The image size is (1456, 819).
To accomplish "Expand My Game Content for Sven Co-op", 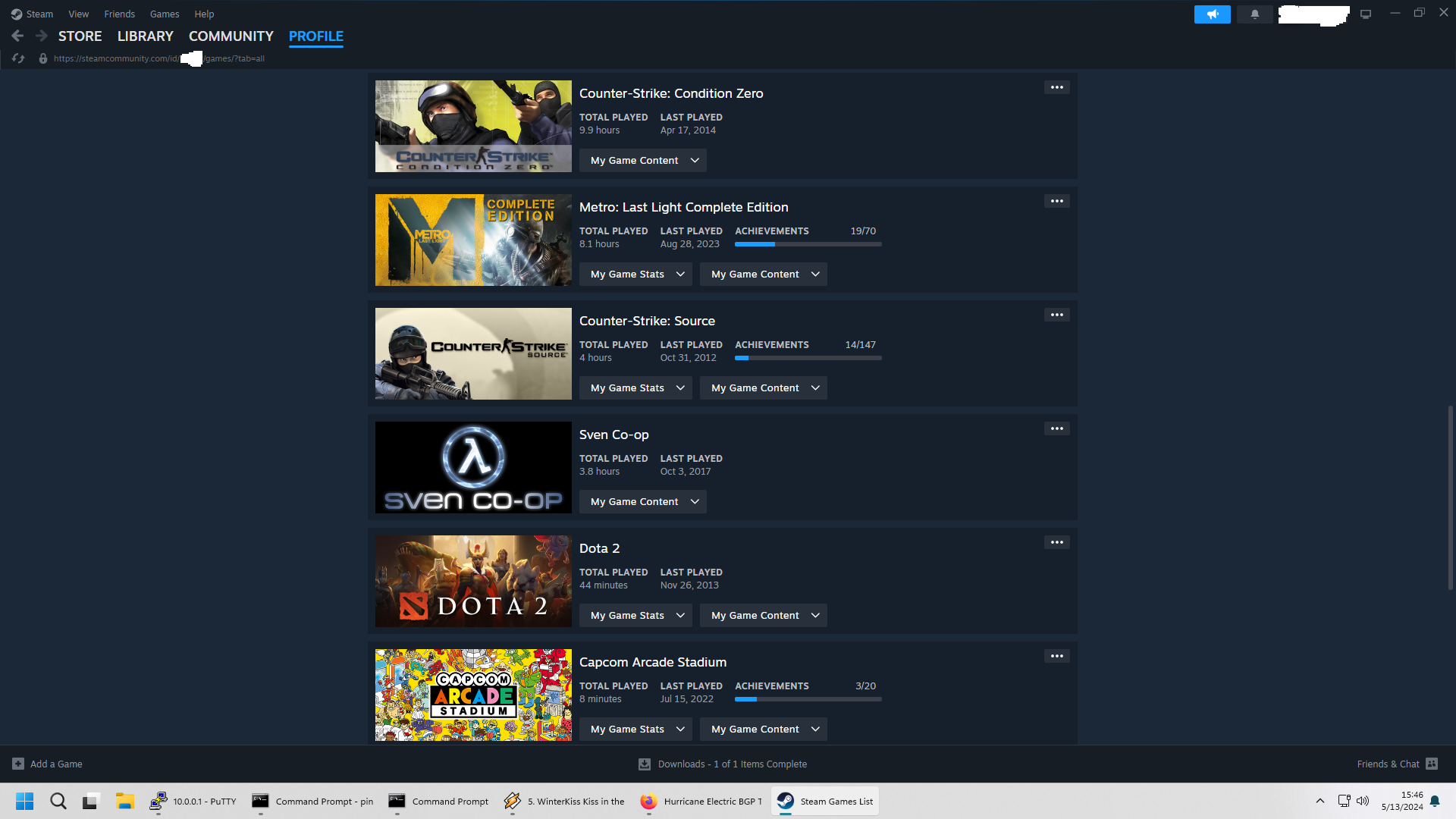I will [643, 501].
